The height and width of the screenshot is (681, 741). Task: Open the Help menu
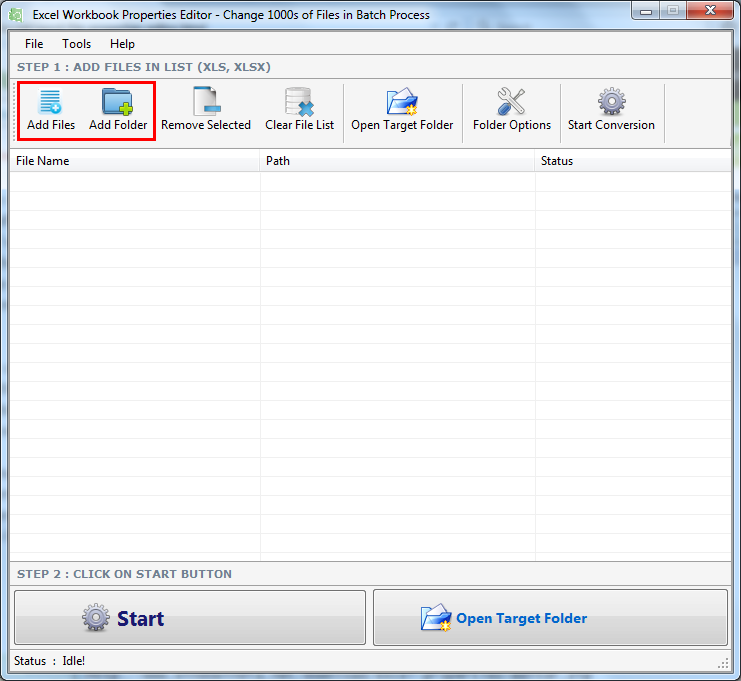point(122,44)
